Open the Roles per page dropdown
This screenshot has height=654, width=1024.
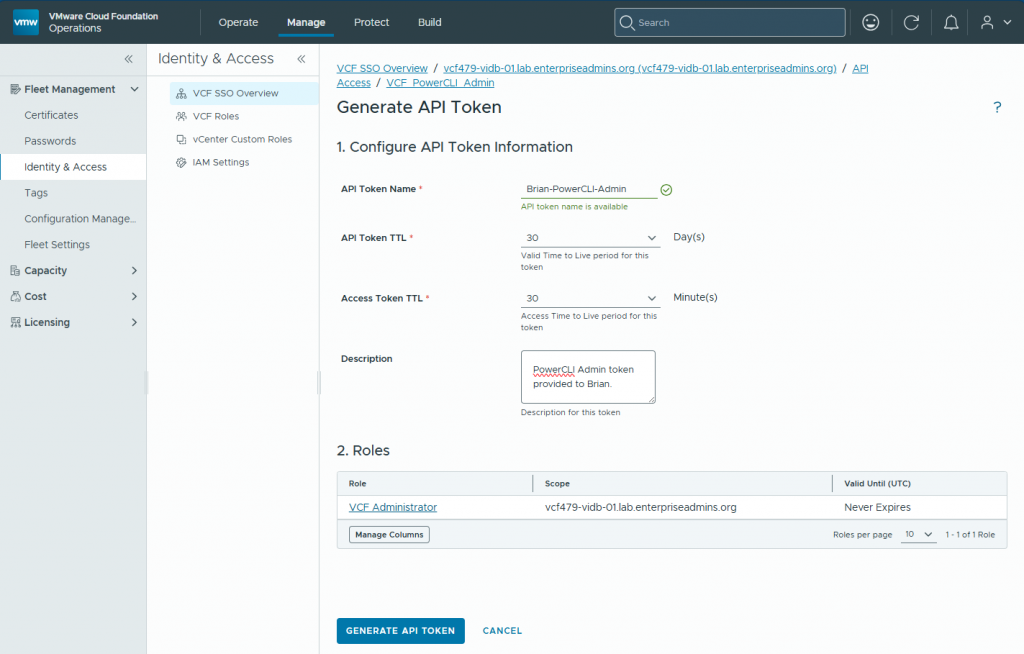pos(918,534)
